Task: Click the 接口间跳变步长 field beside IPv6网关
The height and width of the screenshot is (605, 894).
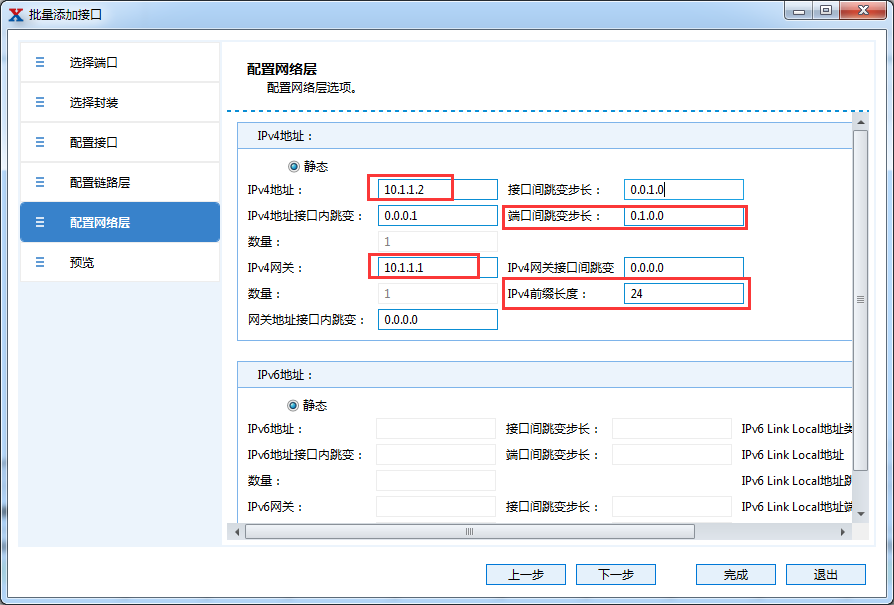Action: click(x=672, y=506)
